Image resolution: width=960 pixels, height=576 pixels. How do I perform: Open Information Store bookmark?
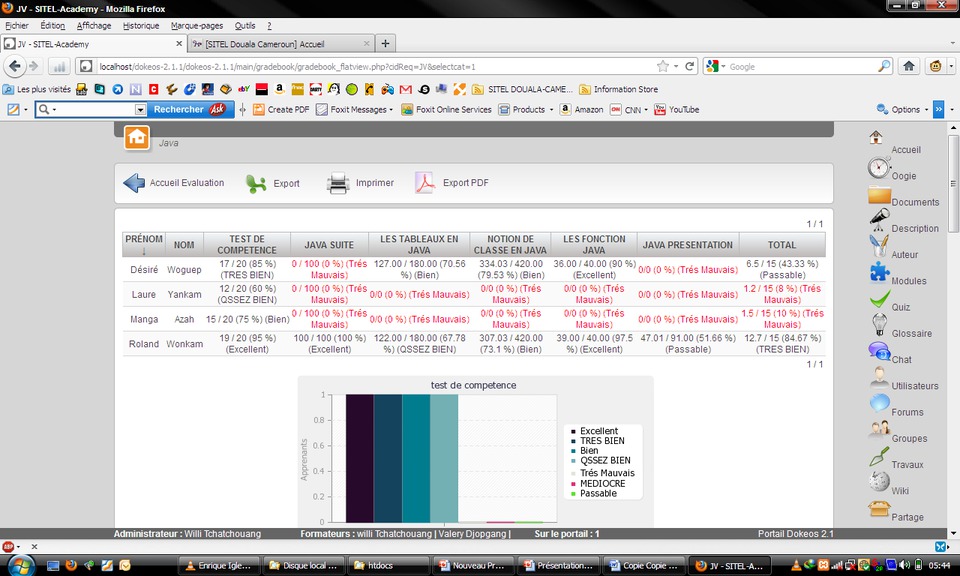pyautogui.click(x=618, y=89)
